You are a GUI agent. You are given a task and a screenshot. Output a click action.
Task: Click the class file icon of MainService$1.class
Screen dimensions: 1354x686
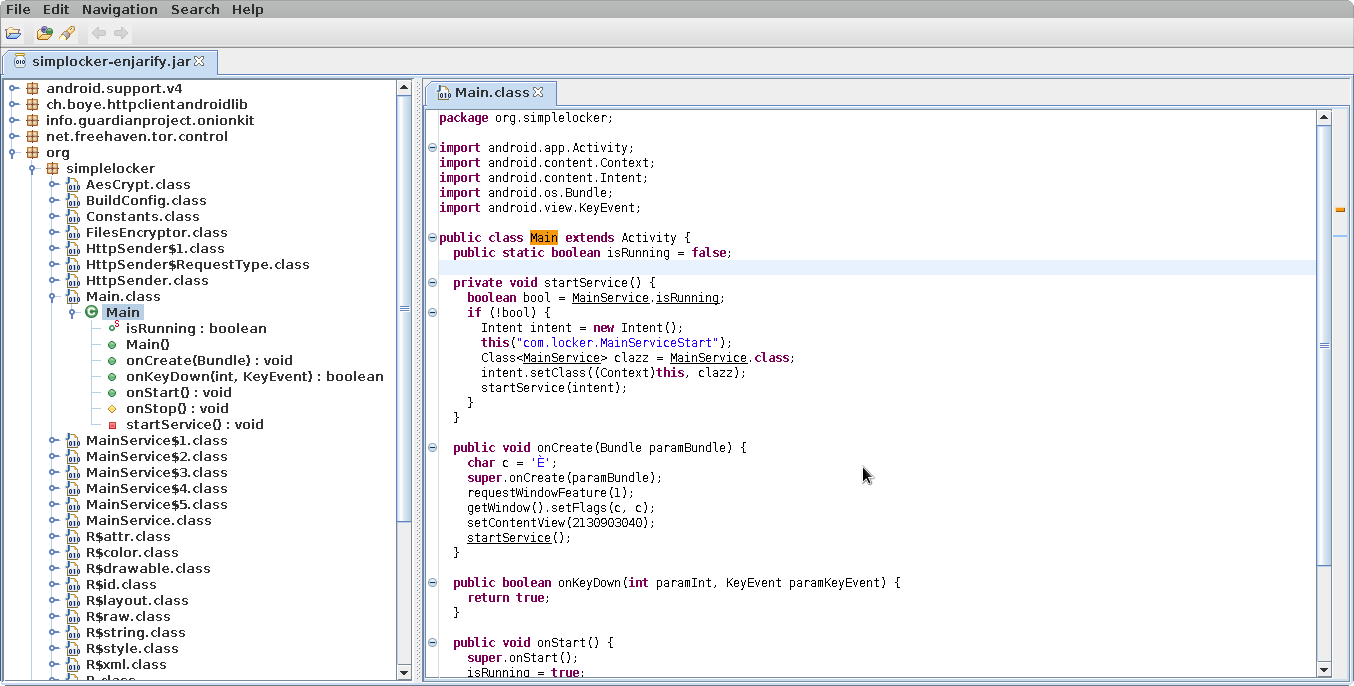click(x=73, y=440)
